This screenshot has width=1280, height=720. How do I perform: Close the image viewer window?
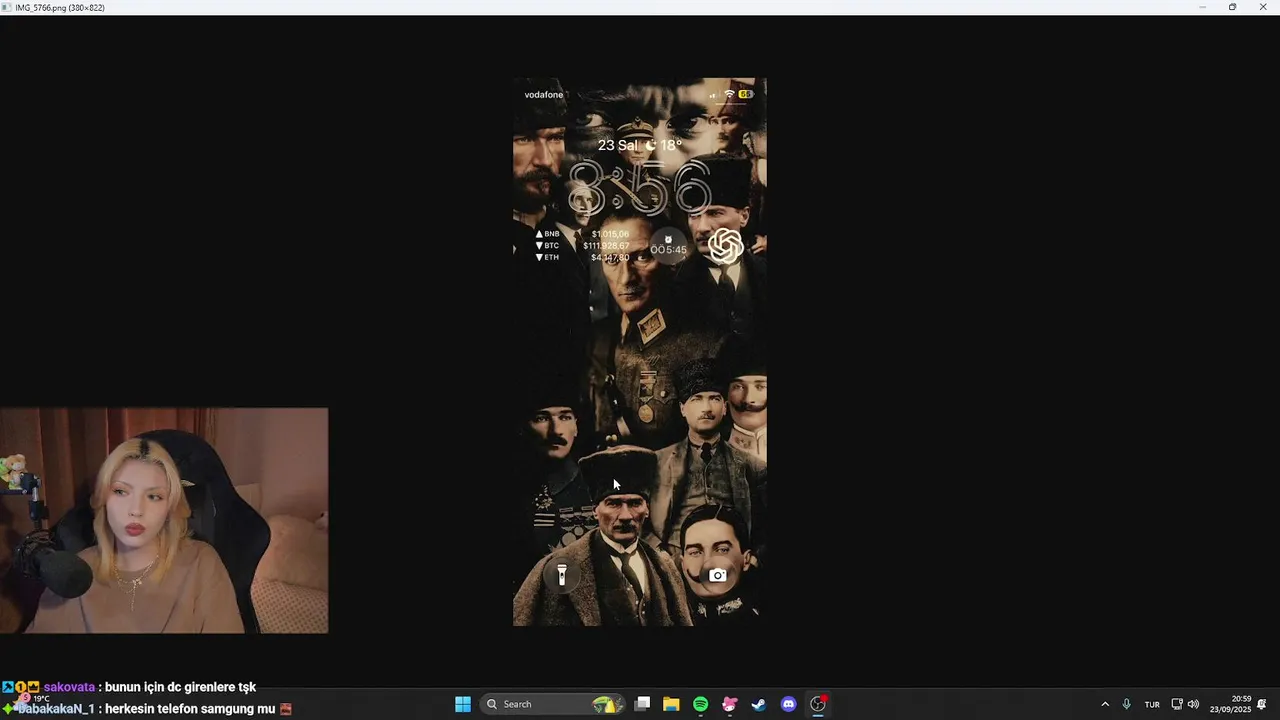(x=1263, y=7)
